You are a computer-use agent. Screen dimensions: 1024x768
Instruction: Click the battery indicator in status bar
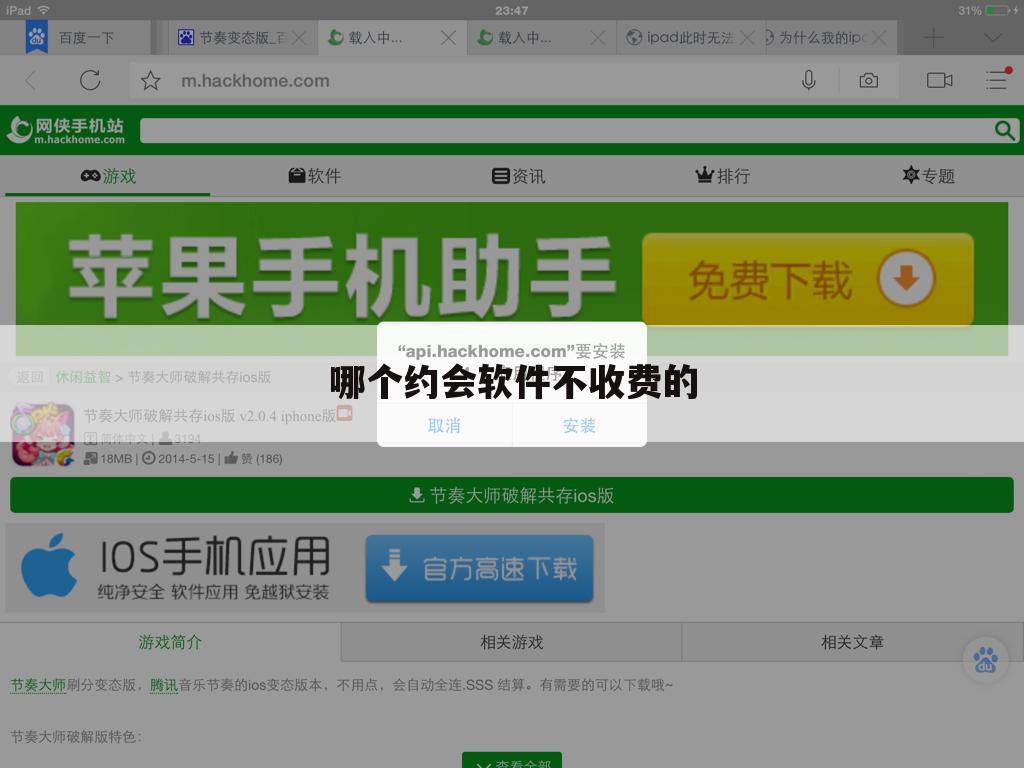point(1000,10)
